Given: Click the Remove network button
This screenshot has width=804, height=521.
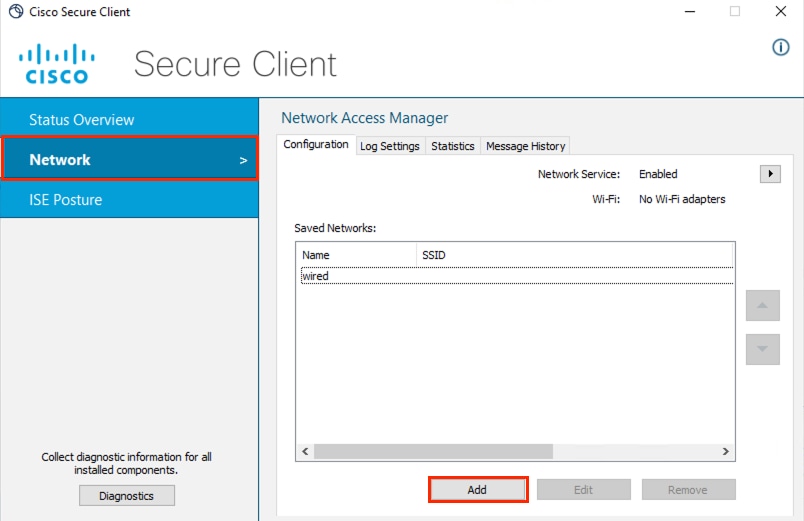Looking at the screenshot, I should coord(688,490).
